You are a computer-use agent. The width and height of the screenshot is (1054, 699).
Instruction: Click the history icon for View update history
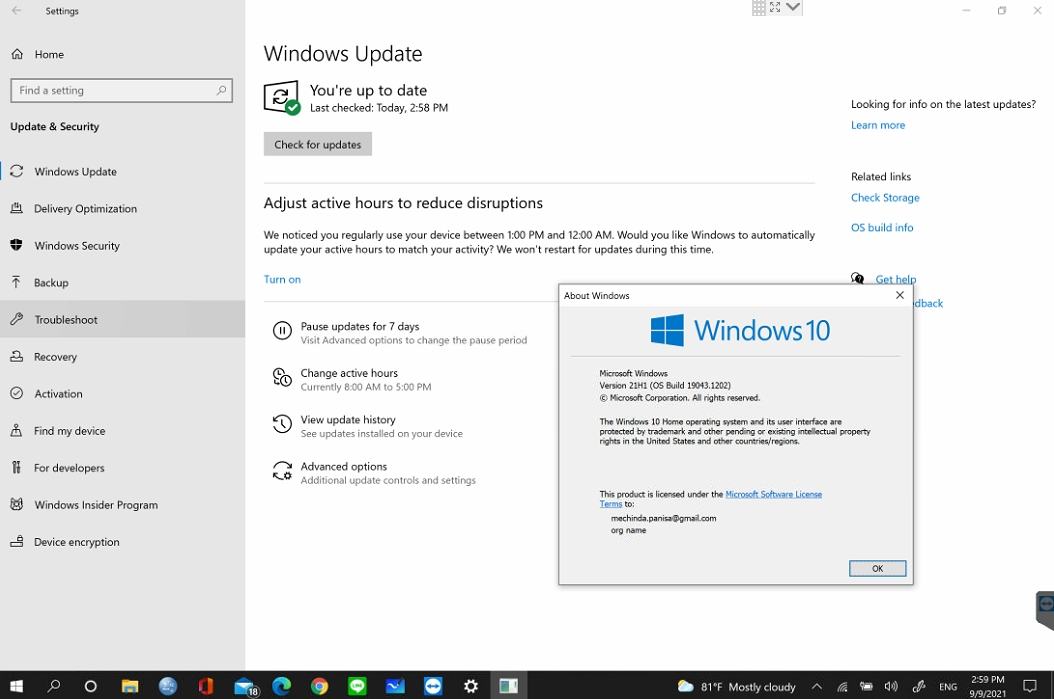click(282, 423)
